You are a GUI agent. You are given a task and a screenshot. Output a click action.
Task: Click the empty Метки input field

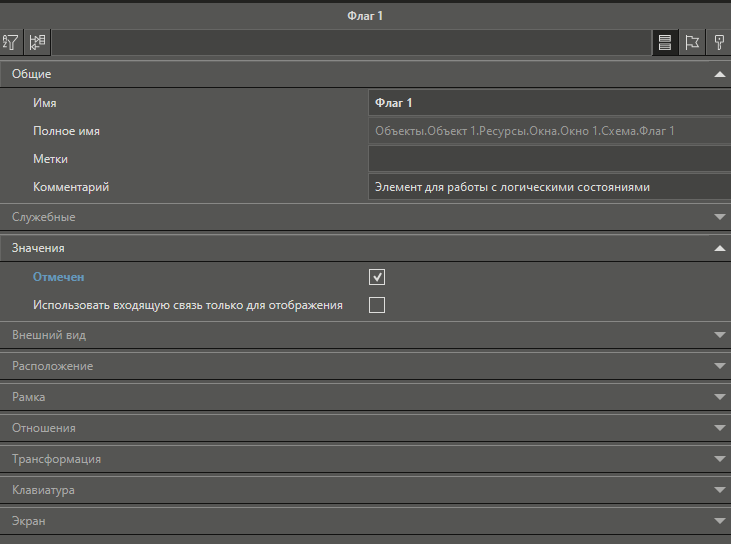tap(549, 159)
